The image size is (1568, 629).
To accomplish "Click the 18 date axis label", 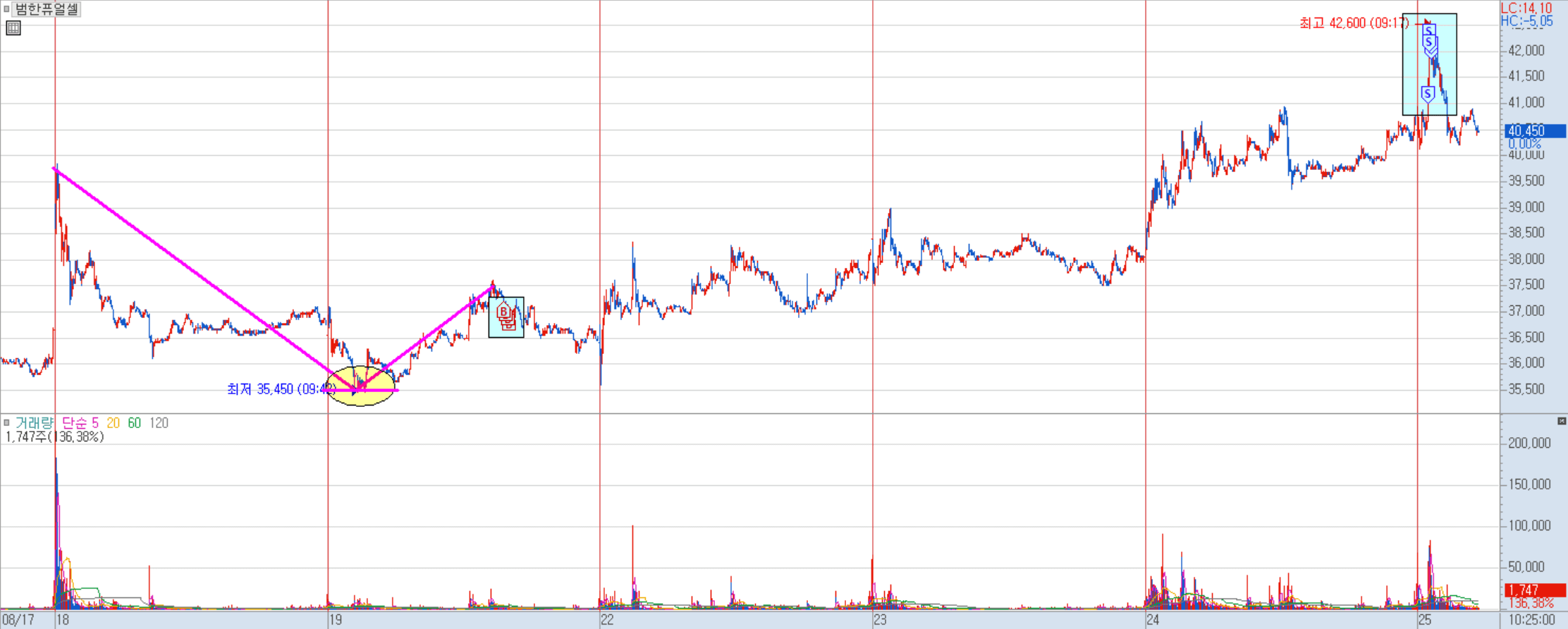I will pos(63,620).
